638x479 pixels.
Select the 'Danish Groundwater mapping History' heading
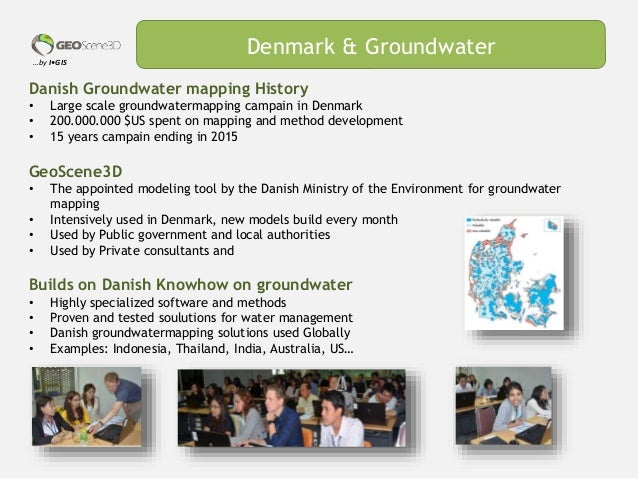[x=168, y=88]
